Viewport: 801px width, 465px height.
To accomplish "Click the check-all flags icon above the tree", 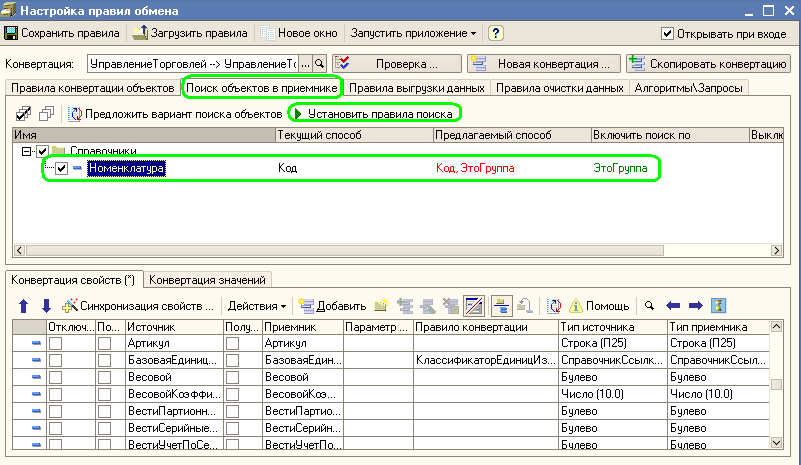I will pyautogui.click(x=23, y=113).
